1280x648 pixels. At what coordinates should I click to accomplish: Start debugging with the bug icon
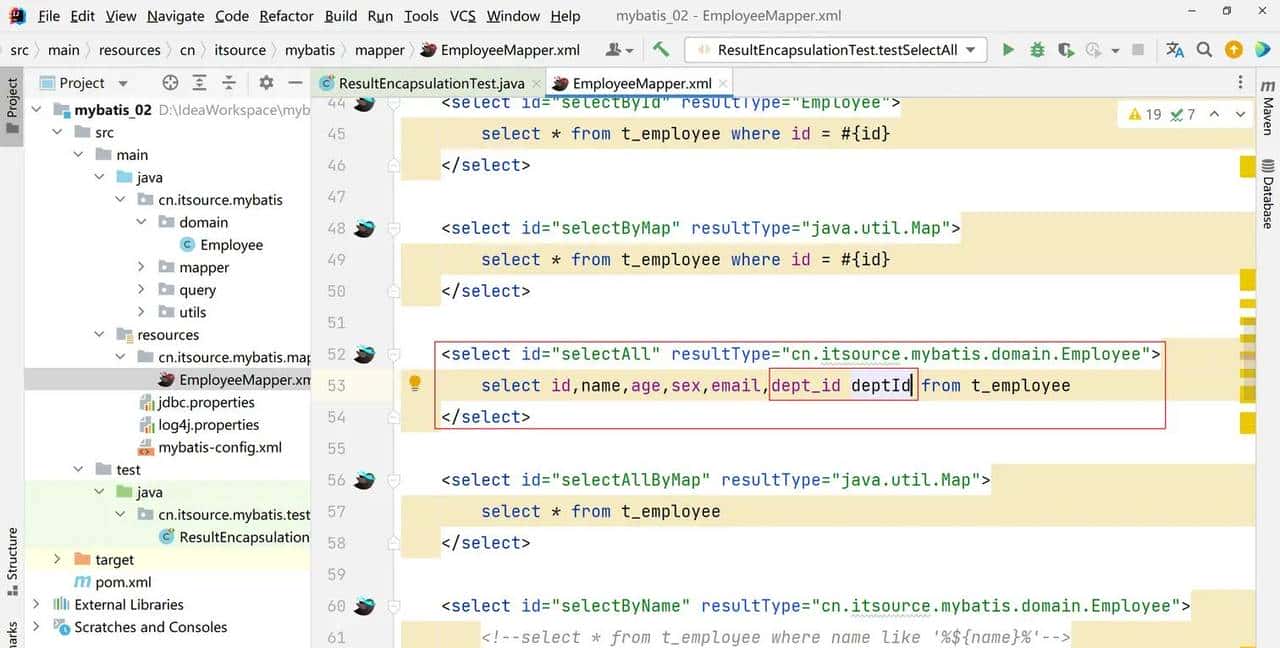(x=1037, y=50)
